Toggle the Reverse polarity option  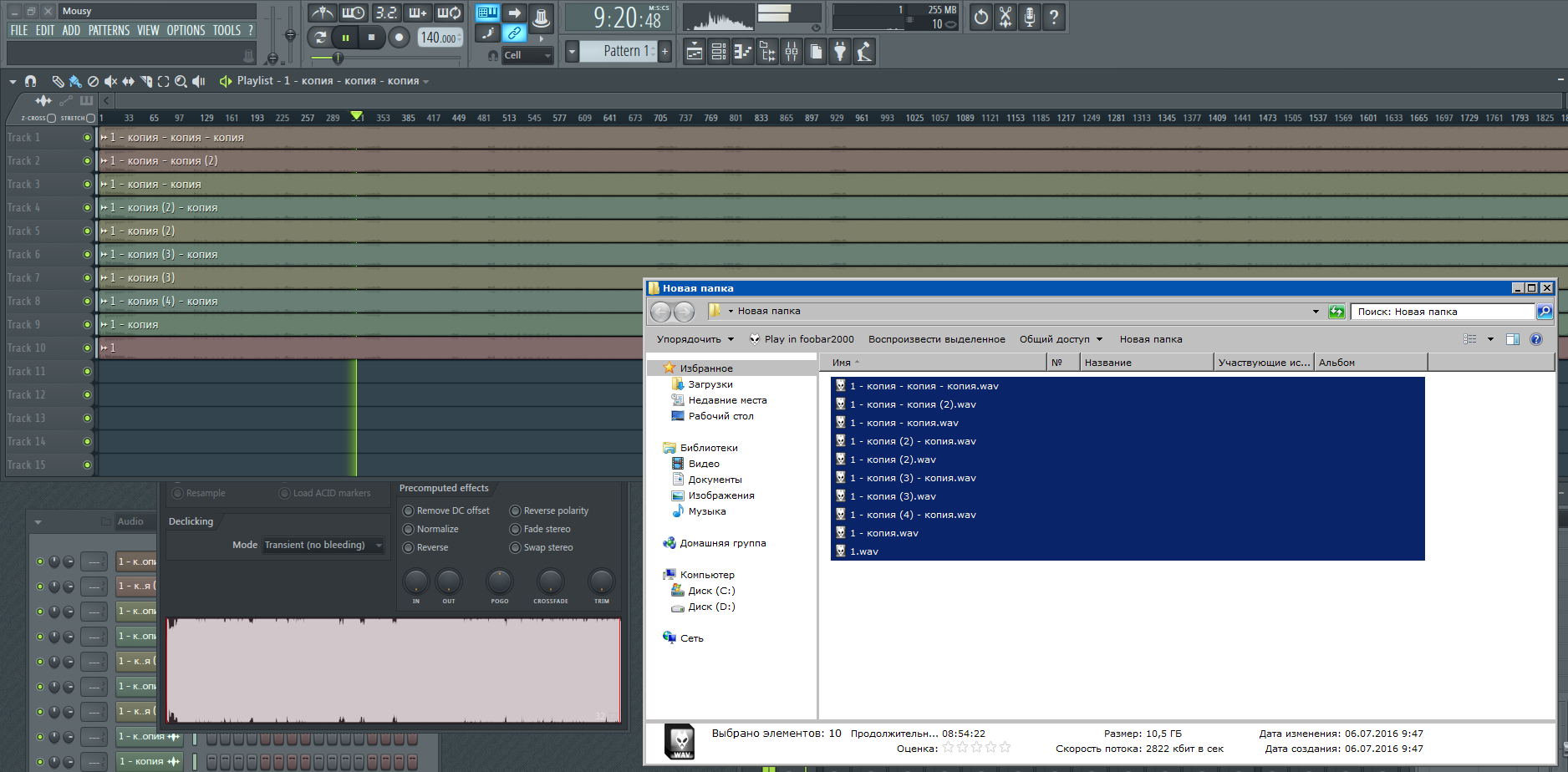click(x=516, y=510)
